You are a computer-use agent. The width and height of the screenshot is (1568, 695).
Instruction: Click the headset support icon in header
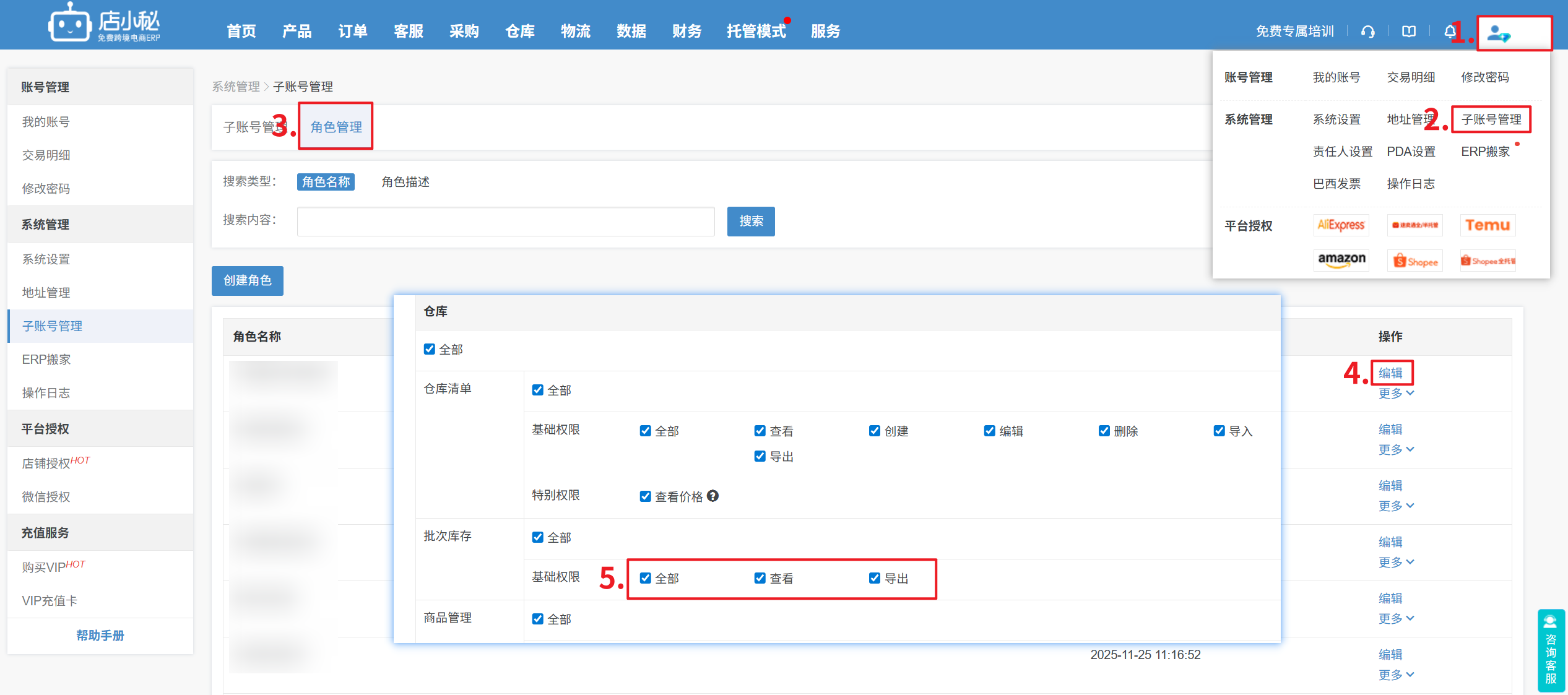pyautogui.click(x=1368, y=32)
